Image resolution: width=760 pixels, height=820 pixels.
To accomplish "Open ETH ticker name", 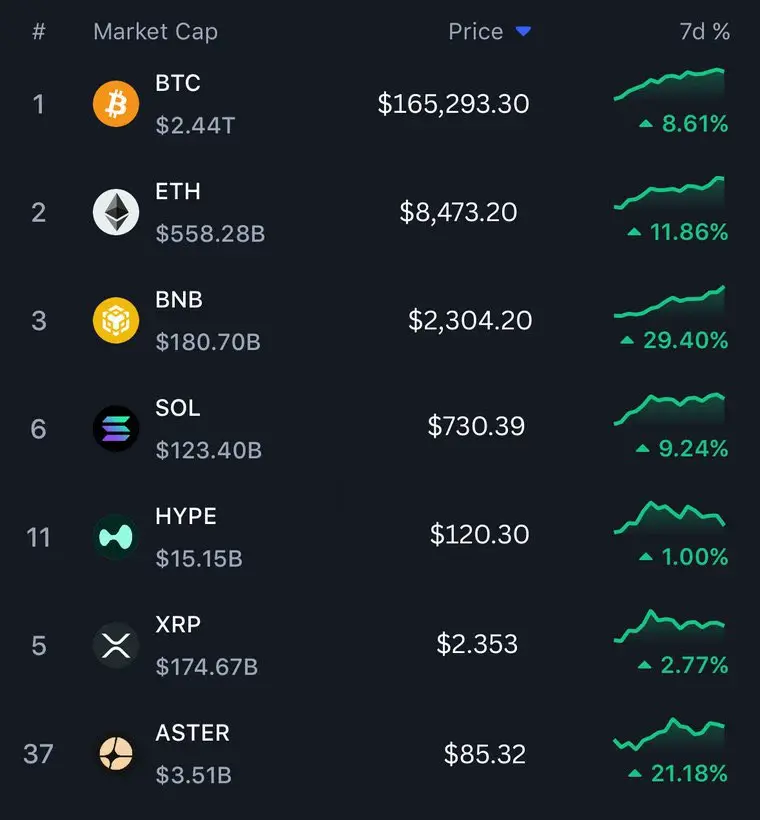I will coord(178,191).
